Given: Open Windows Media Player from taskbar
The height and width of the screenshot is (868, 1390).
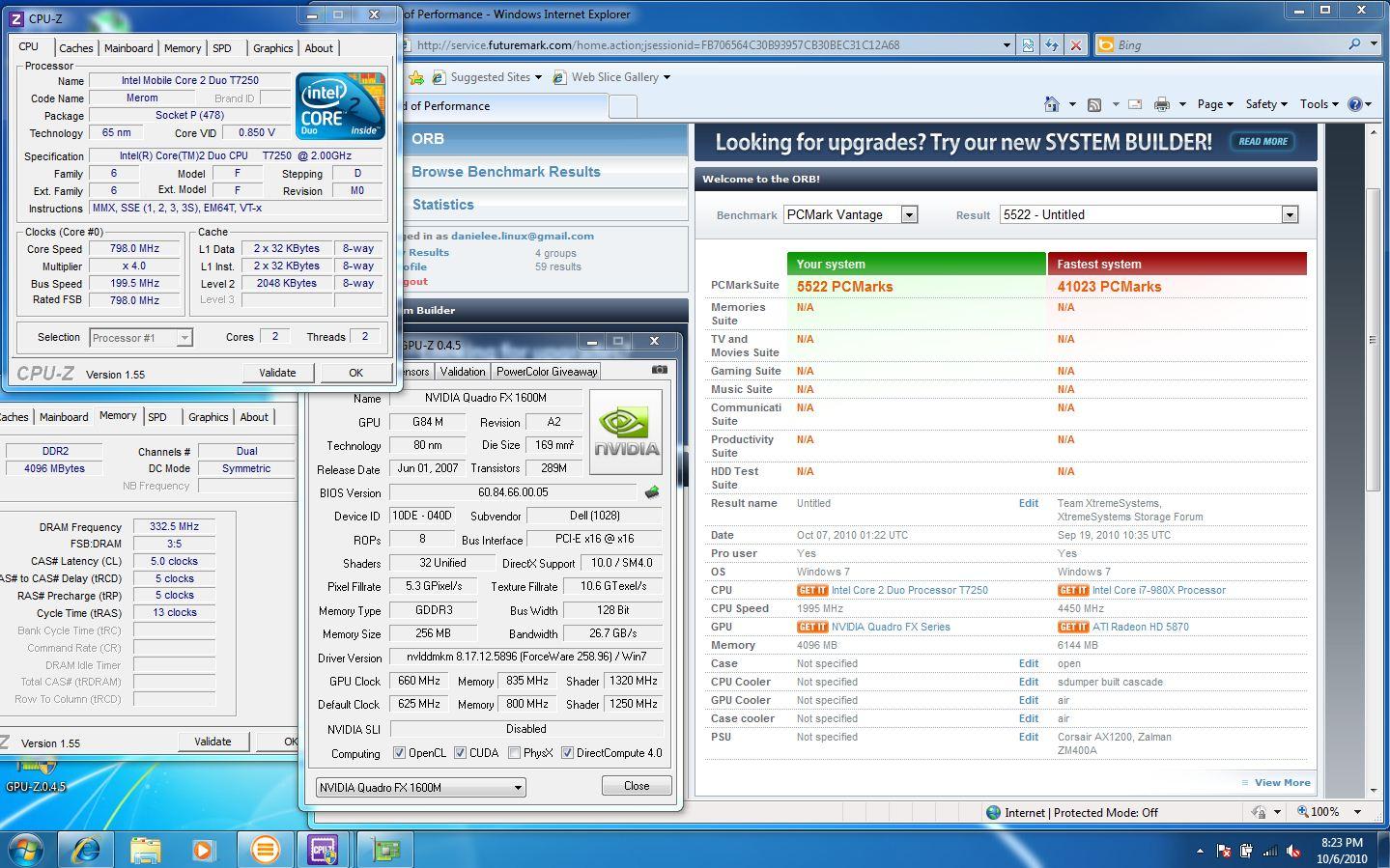Looking at the screenshot, I should pos(204,849).
